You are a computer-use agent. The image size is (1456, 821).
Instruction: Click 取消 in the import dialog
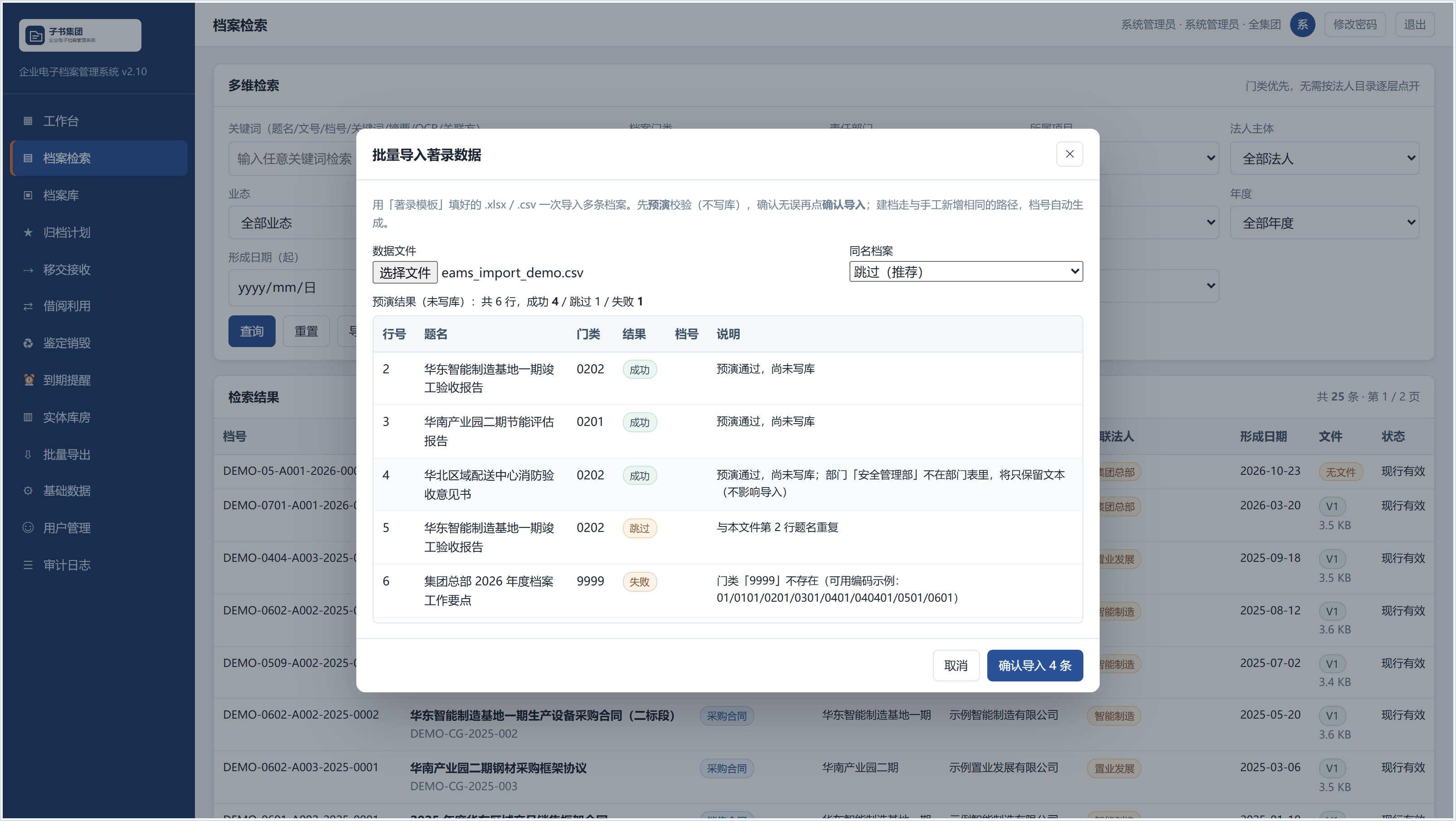tap(956, 665)
